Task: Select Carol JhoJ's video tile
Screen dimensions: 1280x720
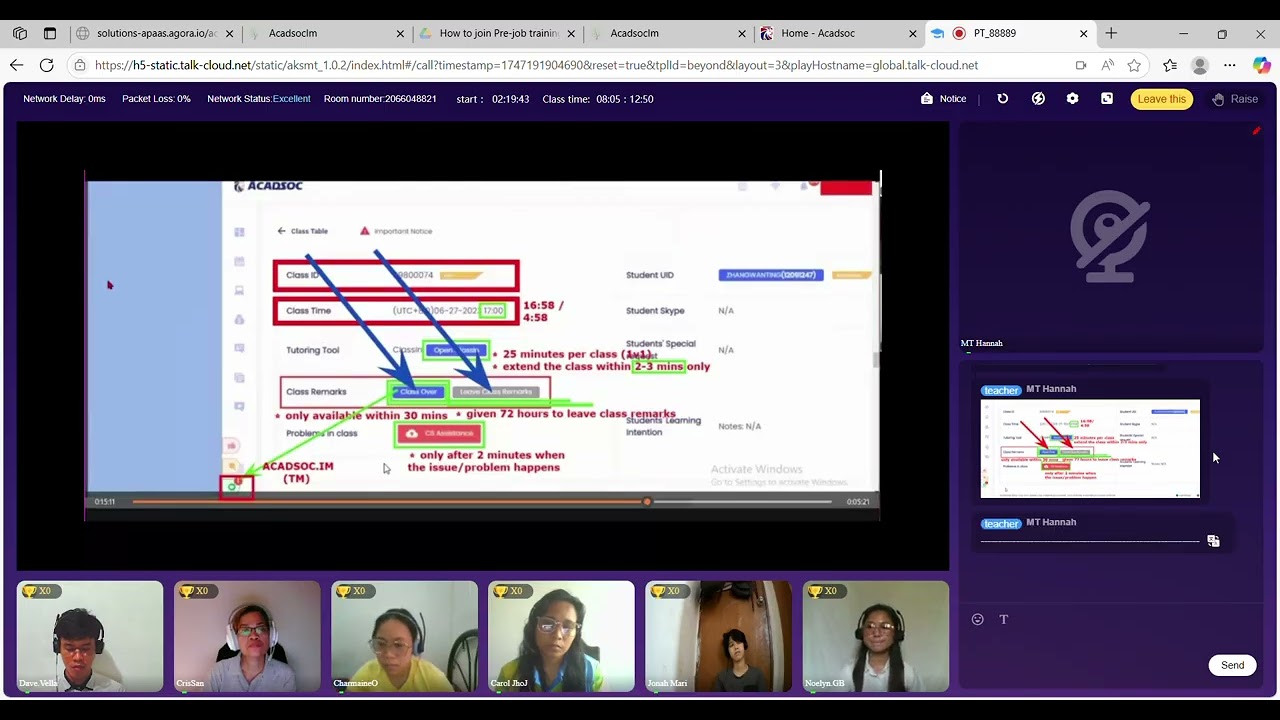Action: [x=561, y=636]
